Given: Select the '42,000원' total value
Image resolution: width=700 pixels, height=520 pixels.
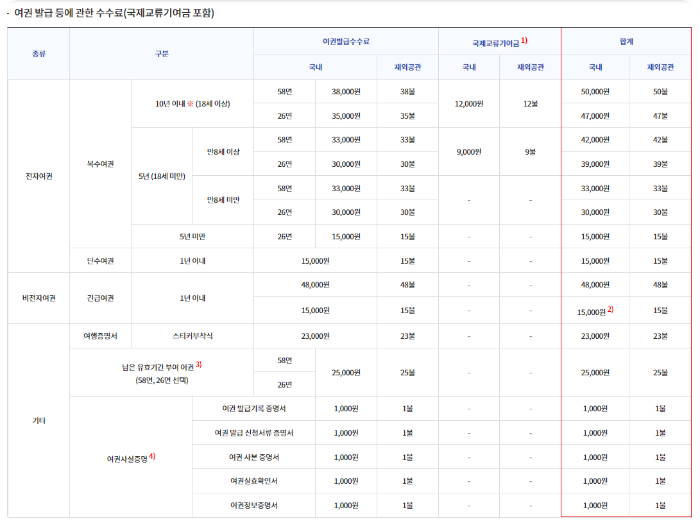Looking at the screenshot, I should [596, 140].
